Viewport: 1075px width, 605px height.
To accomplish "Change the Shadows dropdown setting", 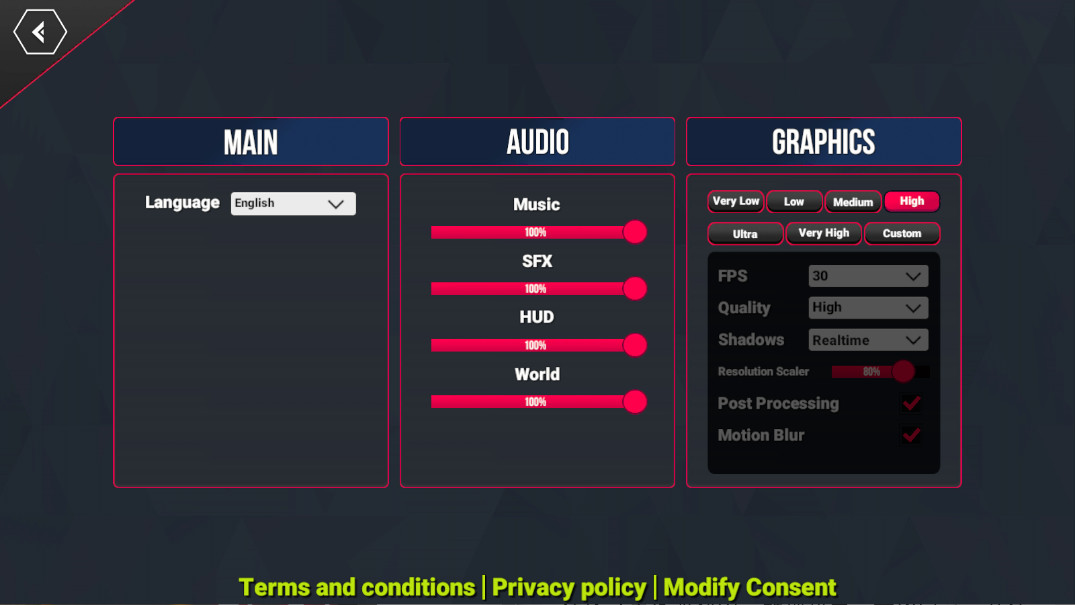I will click(868, 340).
